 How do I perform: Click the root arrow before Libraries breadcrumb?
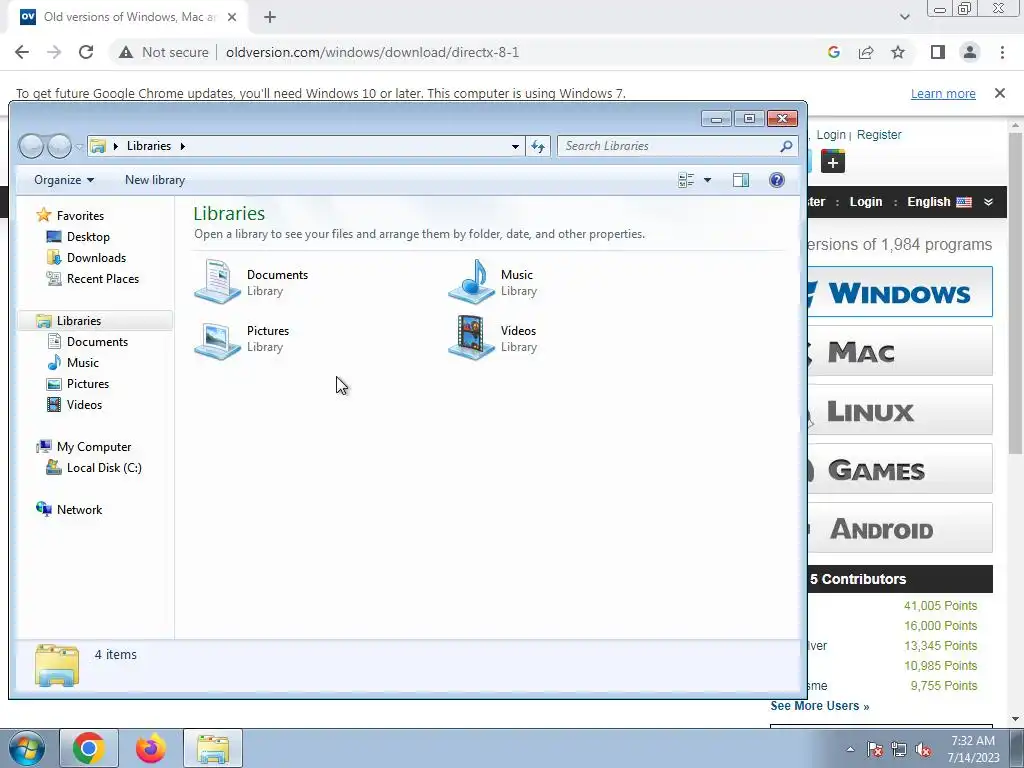pos(116,146)
